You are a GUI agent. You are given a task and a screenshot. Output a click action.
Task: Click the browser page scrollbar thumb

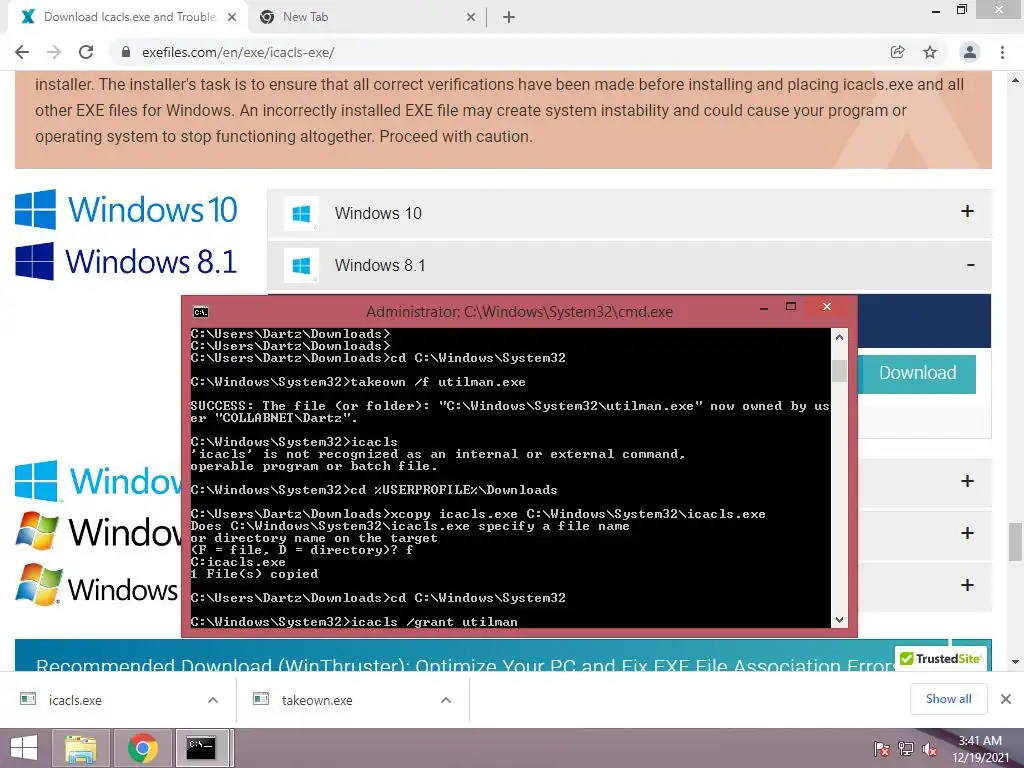coord(1015,542)
